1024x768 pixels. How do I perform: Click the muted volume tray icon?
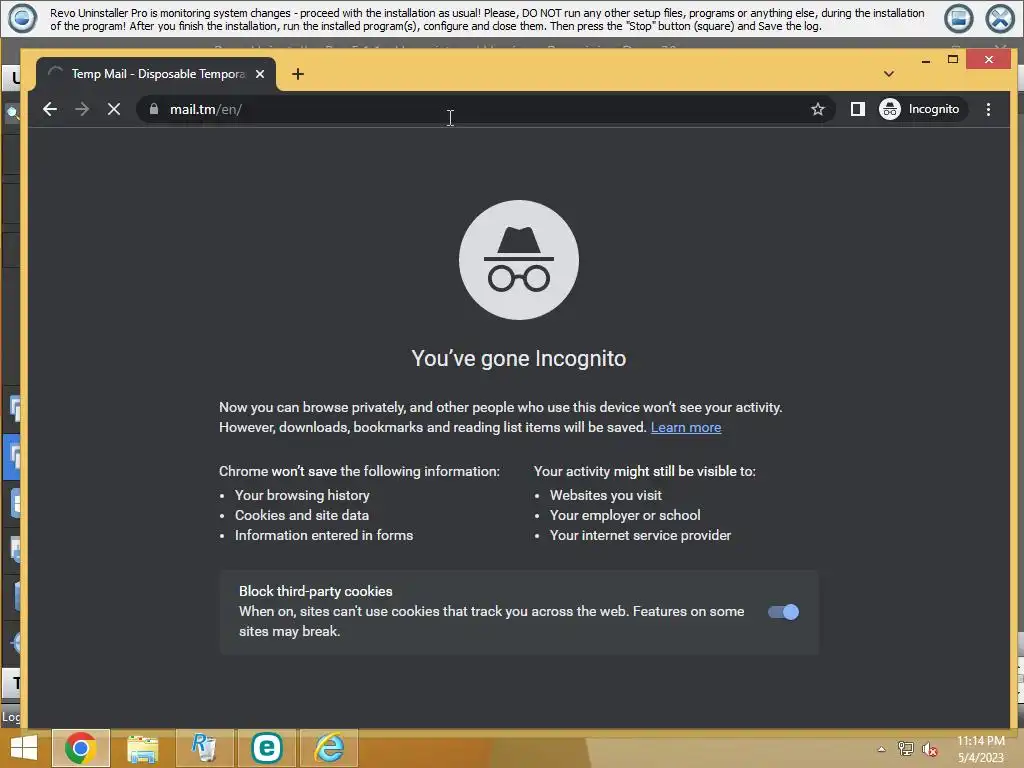[x=929, y=749]
